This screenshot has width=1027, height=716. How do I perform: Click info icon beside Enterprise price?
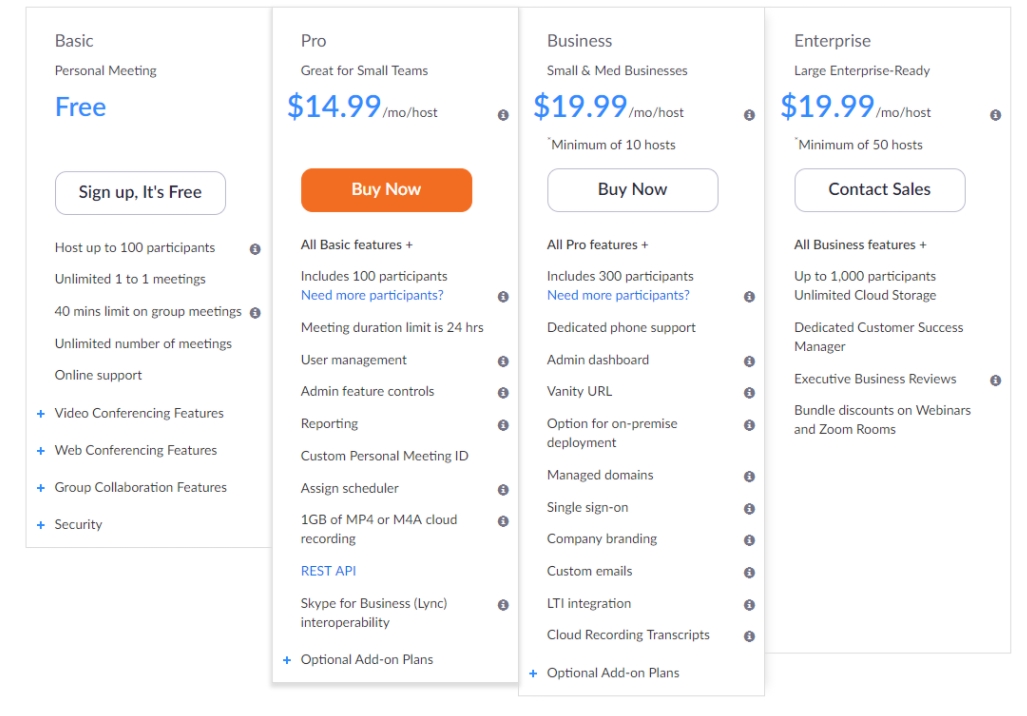point(995,115)
